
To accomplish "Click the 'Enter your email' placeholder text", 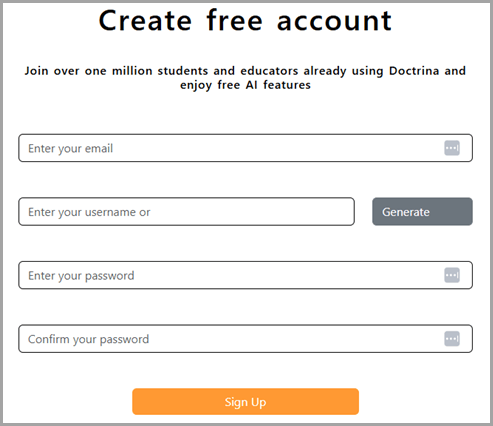I will point(70,148).
